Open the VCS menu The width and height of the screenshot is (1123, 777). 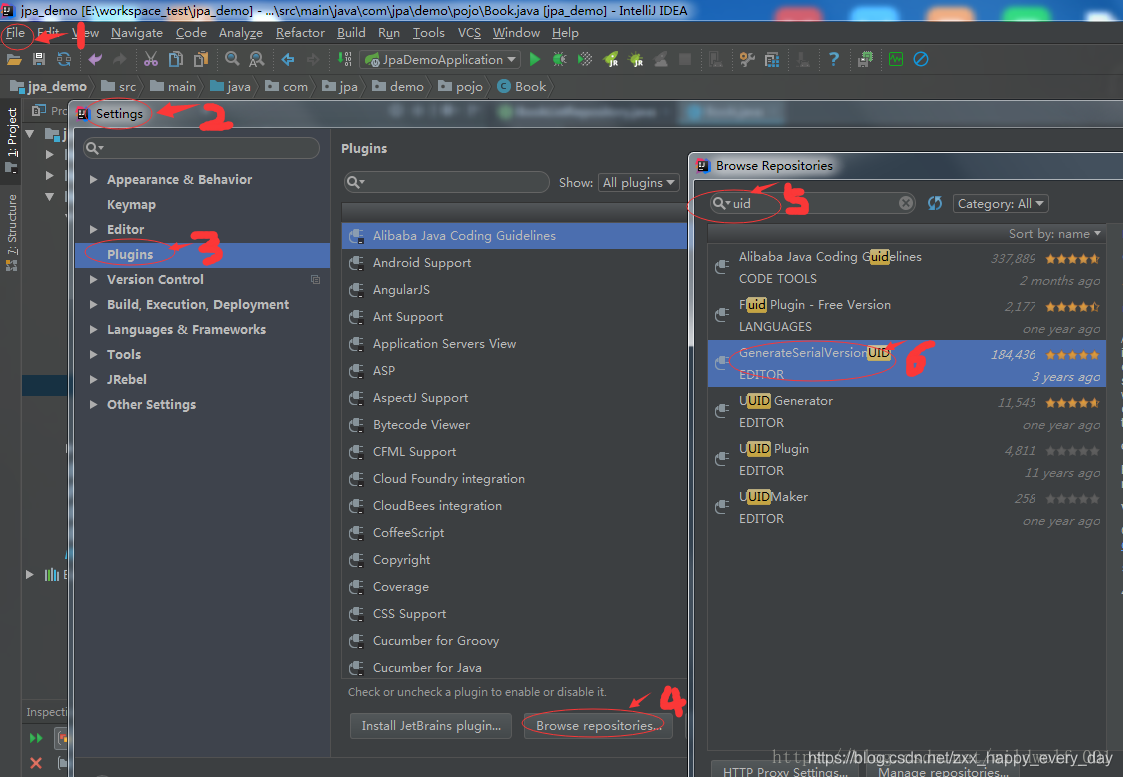pyautogui.click(x=469, y=33)
